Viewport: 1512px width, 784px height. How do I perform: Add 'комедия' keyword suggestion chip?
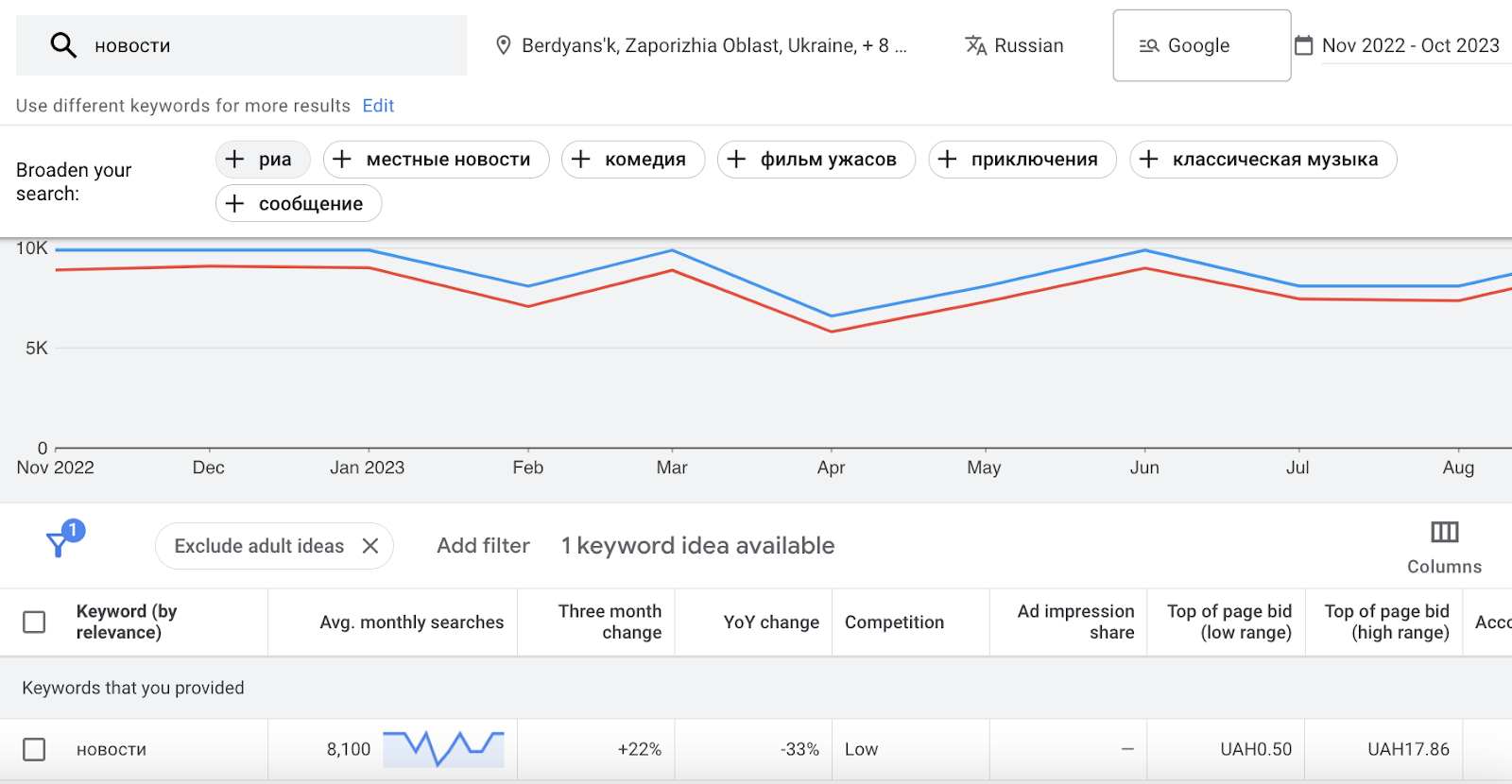[633, 160]
